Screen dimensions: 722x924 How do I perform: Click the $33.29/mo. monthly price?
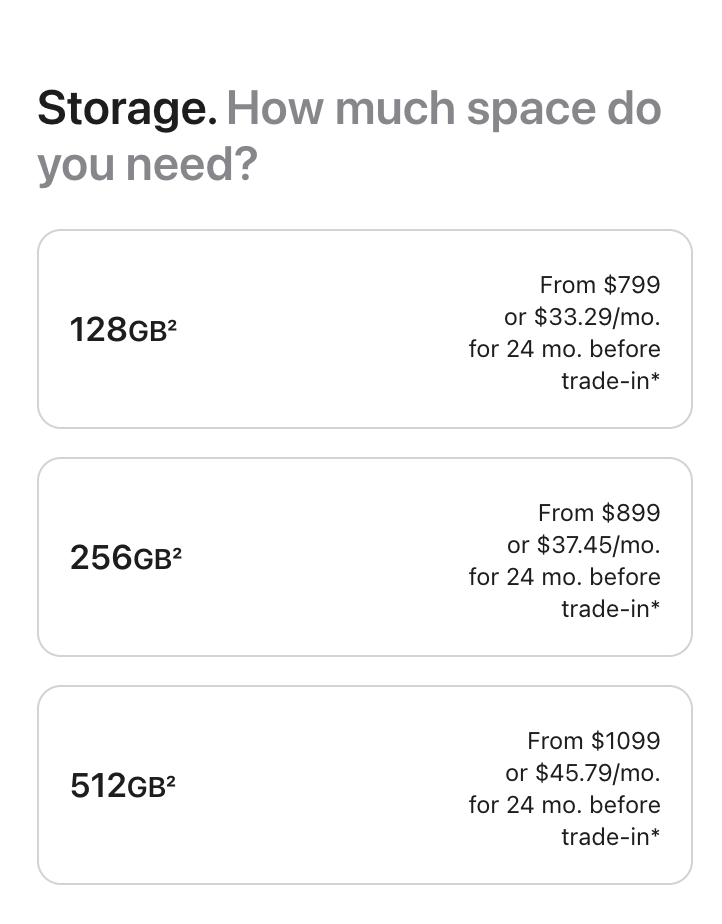tap(597, 317)
